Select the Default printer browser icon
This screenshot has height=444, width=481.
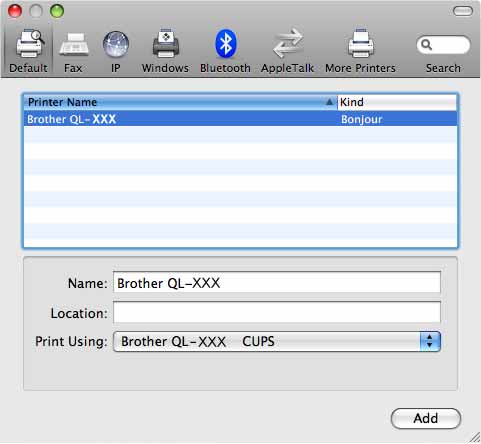(x=29, y=44)
